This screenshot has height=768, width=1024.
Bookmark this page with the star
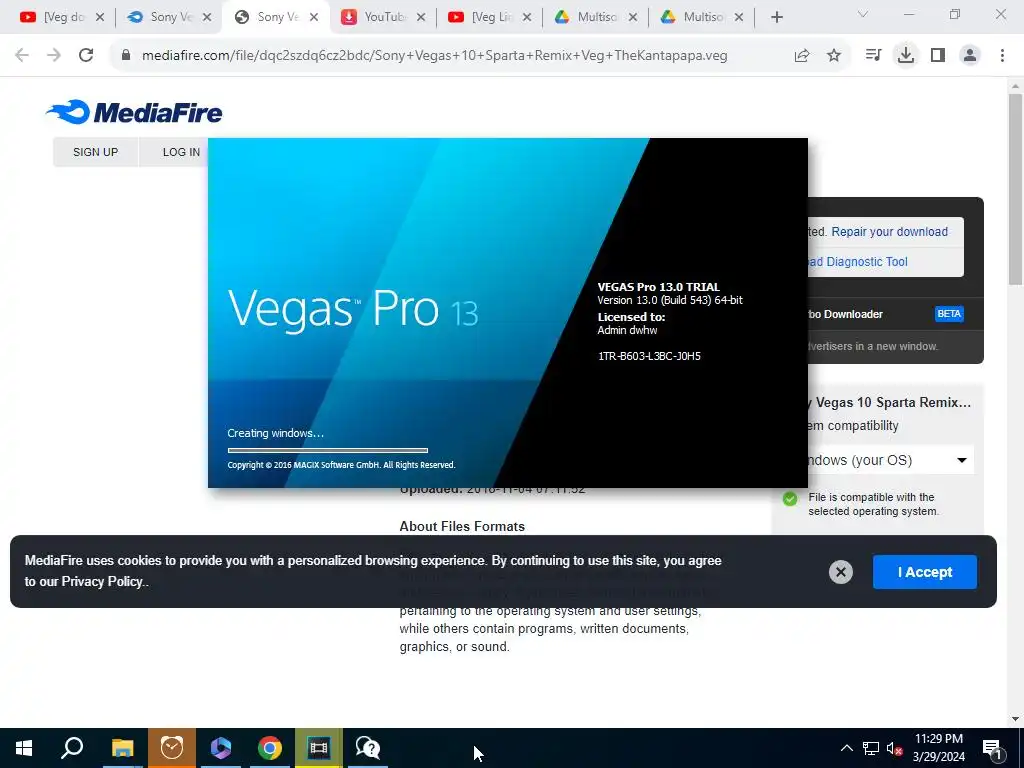click(834, 56)
